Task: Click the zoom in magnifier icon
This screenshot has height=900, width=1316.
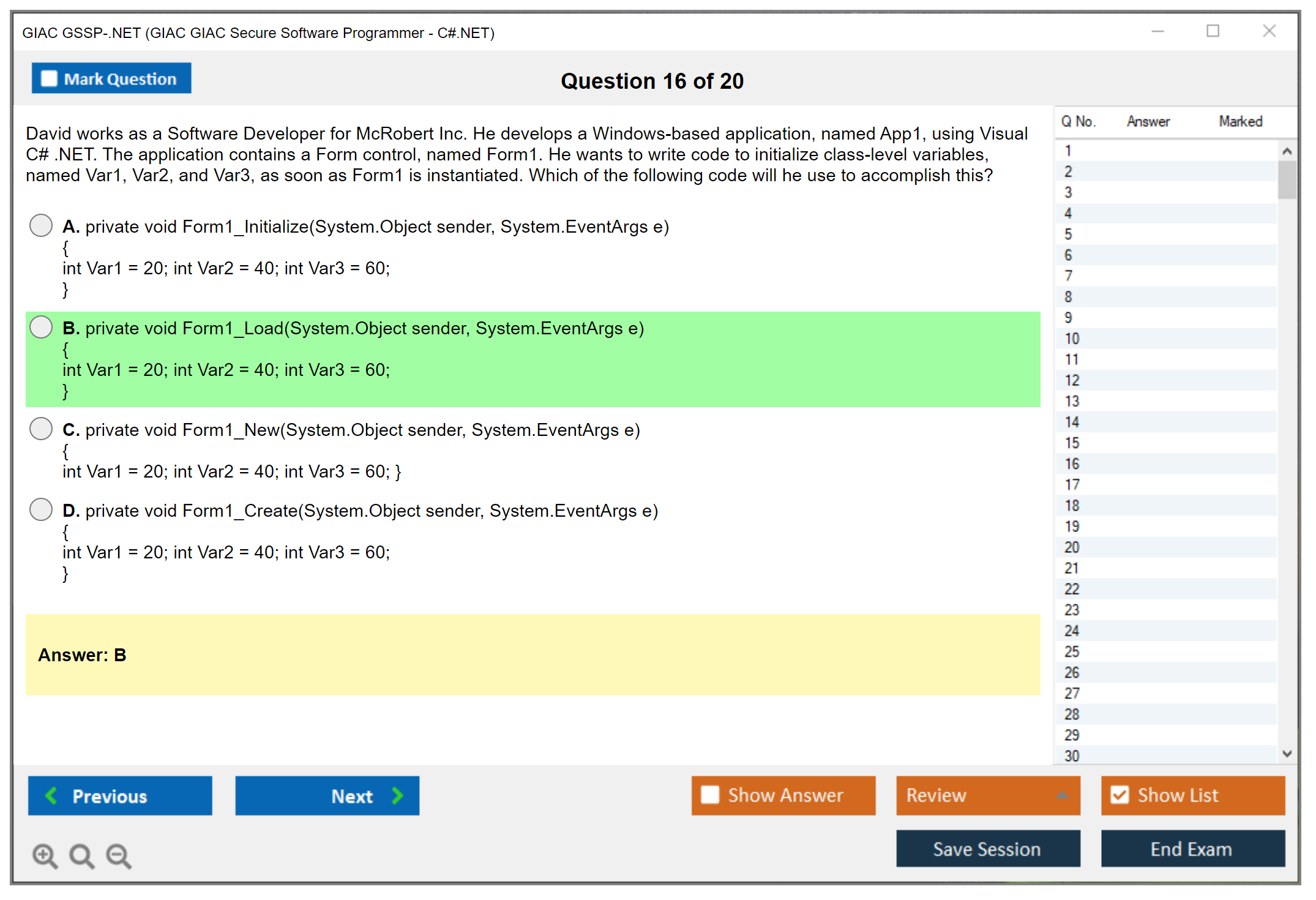Action: (x=45, y=855)
